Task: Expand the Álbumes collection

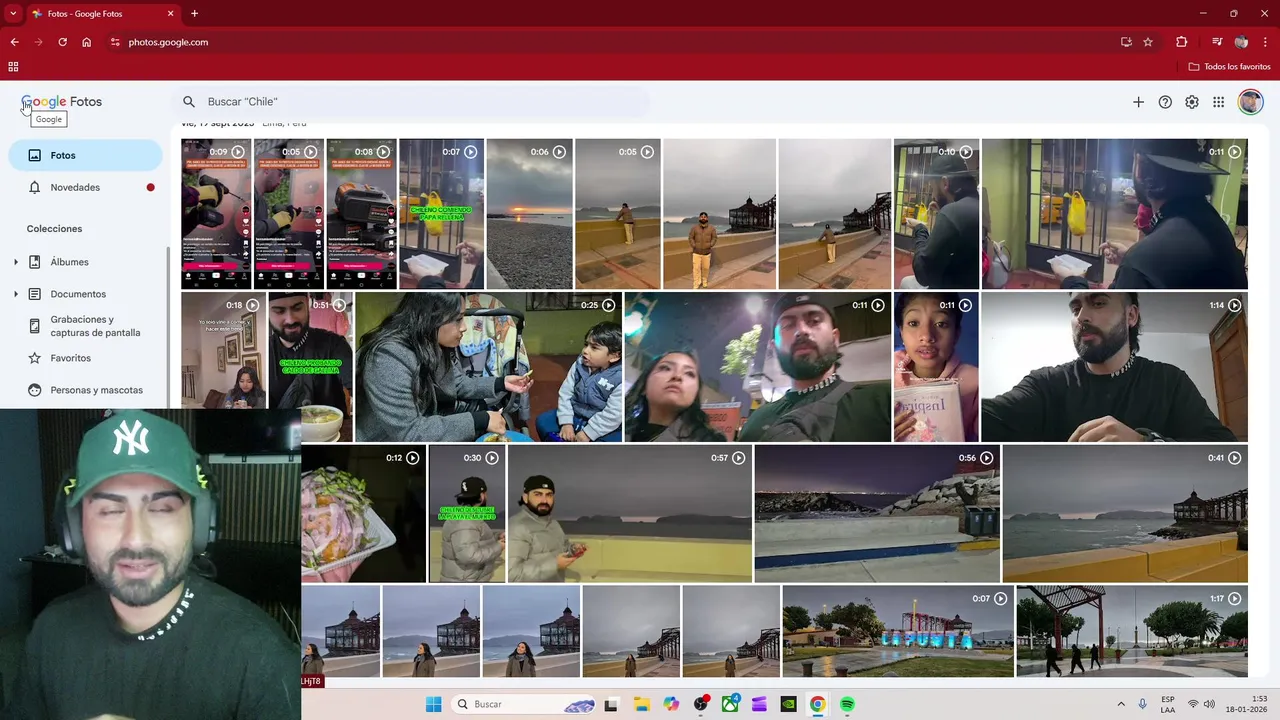Action: pos(15,262)
